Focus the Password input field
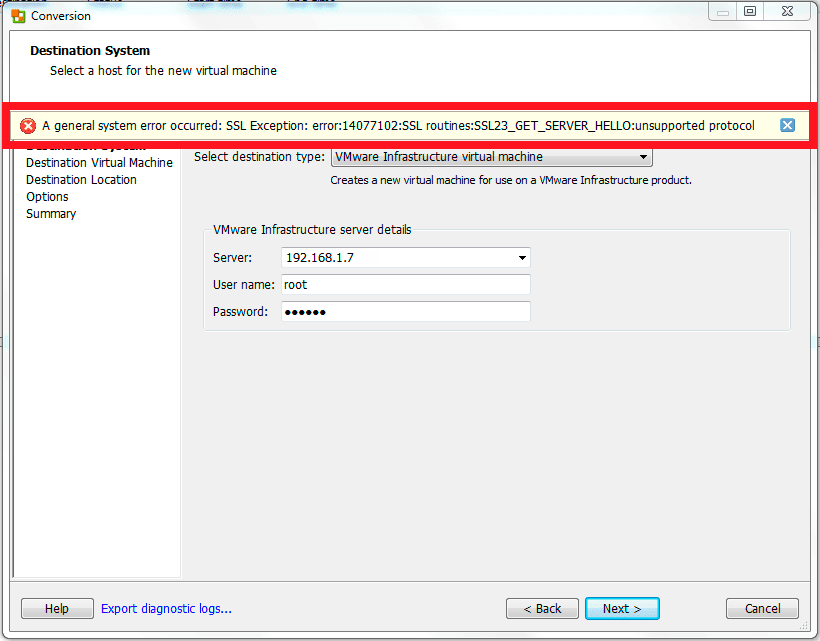This screenshot has width=820, height=641. pos(406,312)
